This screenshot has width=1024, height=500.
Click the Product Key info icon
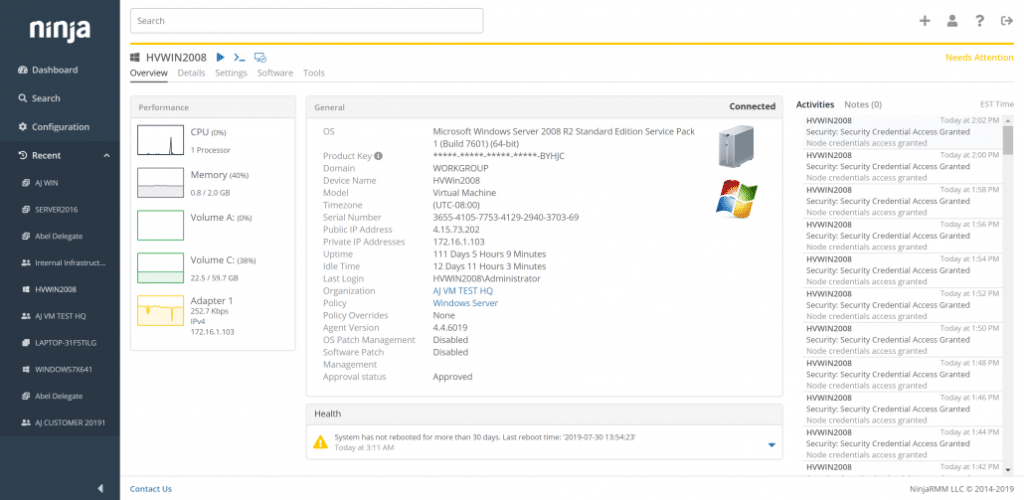click(378, 156)
